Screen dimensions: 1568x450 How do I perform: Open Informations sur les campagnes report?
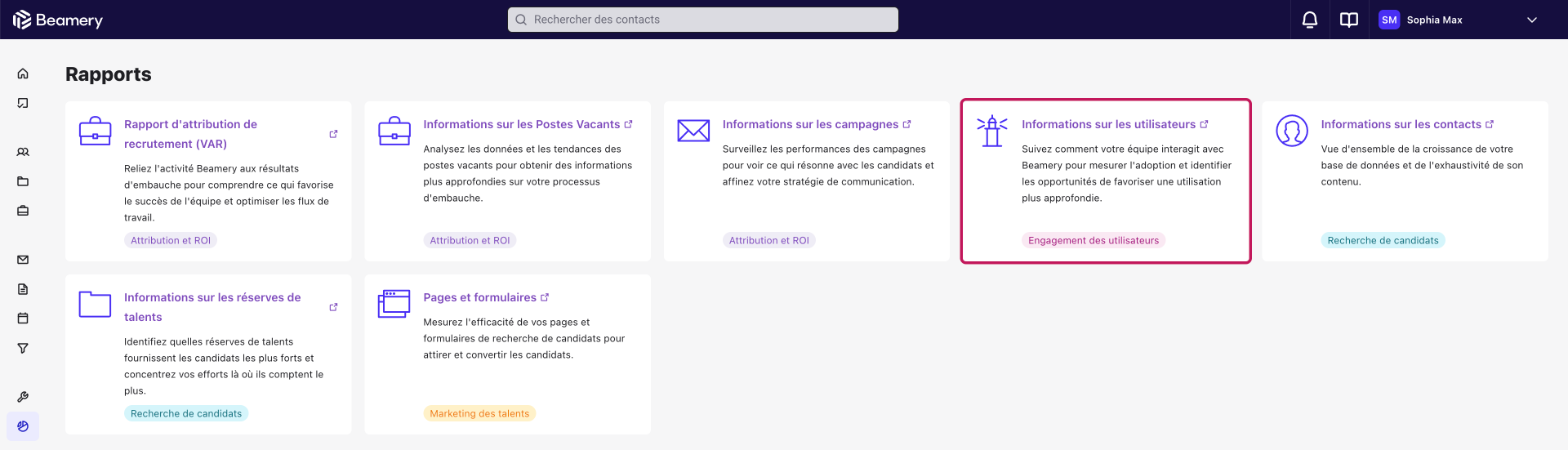click(x=810, y=124)
